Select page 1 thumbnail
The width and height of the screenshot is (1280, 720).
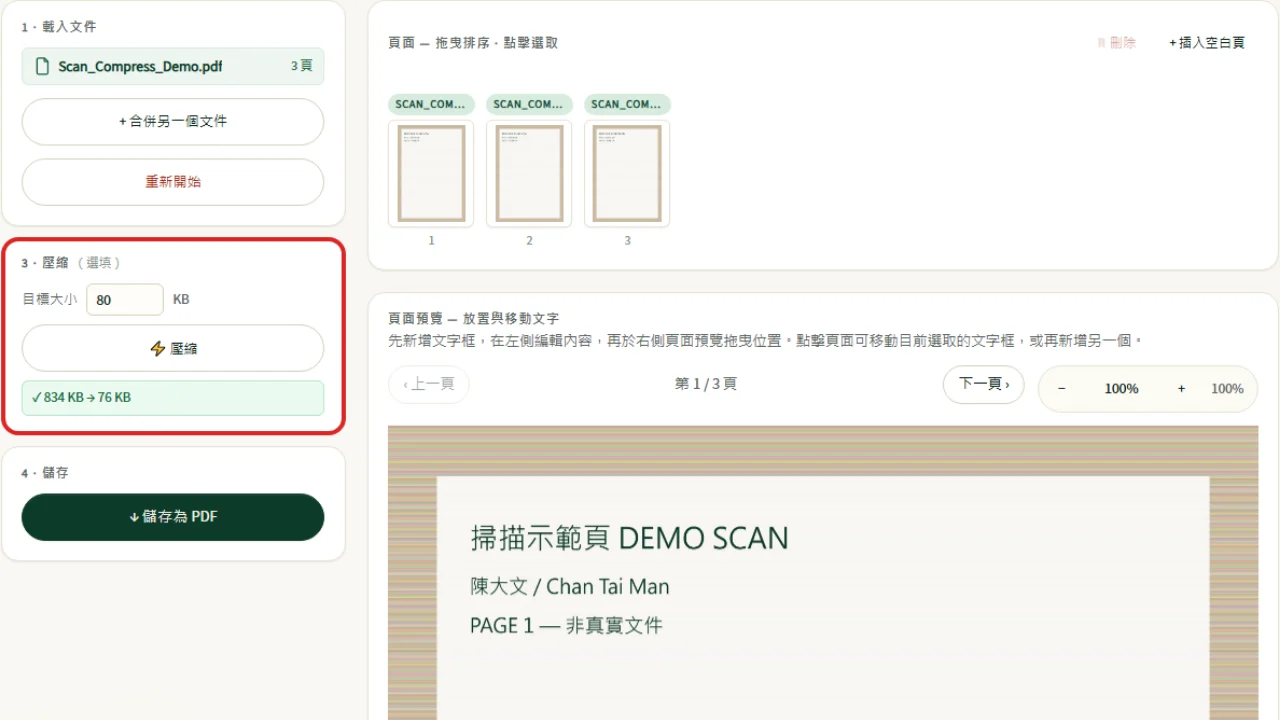(x=431, y=174)
